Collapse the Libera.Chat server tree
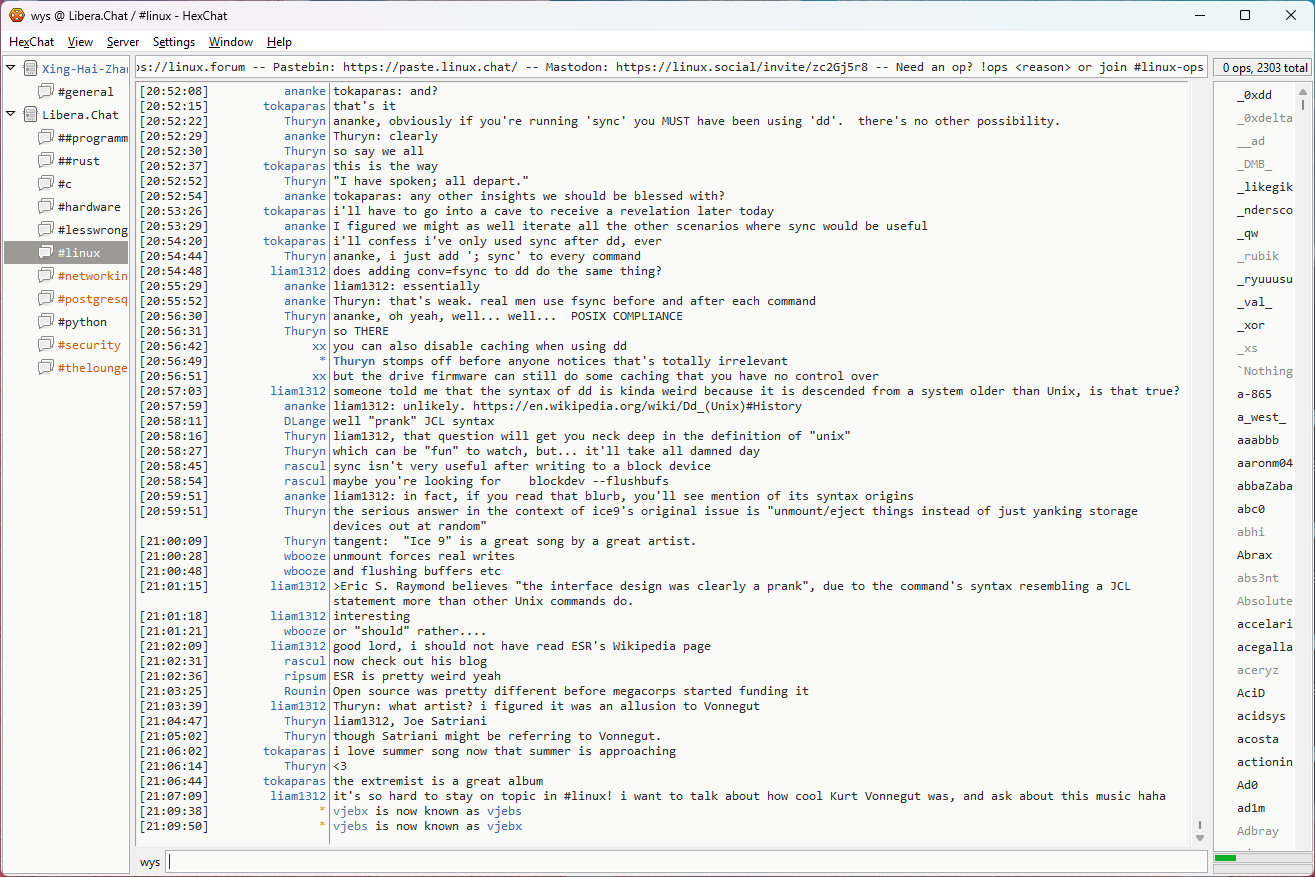The width and height of the screenshot is (1315, 877). 11,115
